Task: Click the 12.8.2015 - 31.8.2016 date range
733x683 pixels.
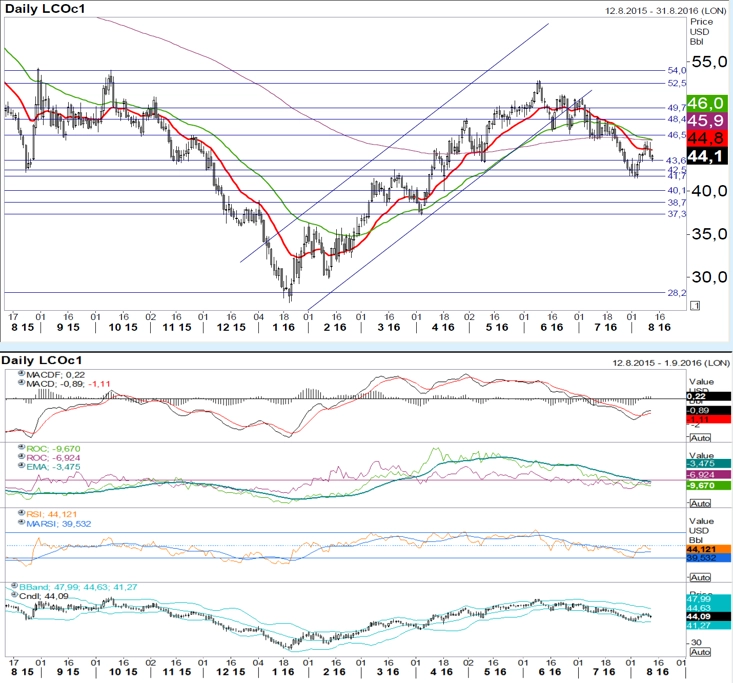Action: [666, 10]
